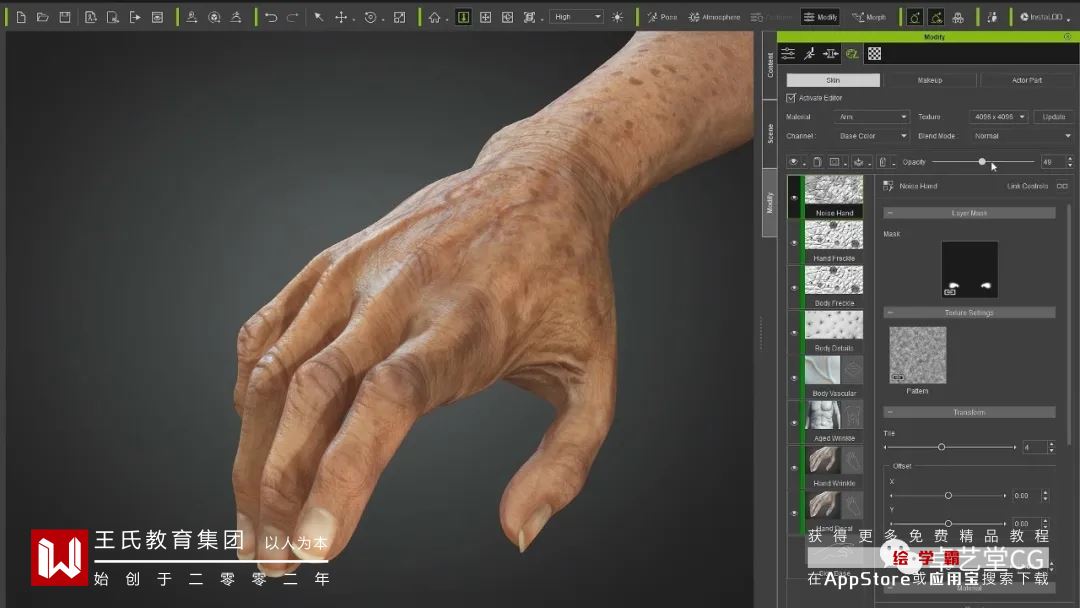The image size is (1080, 608).
Task: Click the Atmosphere toolbar button
Action: click(714, 17)
